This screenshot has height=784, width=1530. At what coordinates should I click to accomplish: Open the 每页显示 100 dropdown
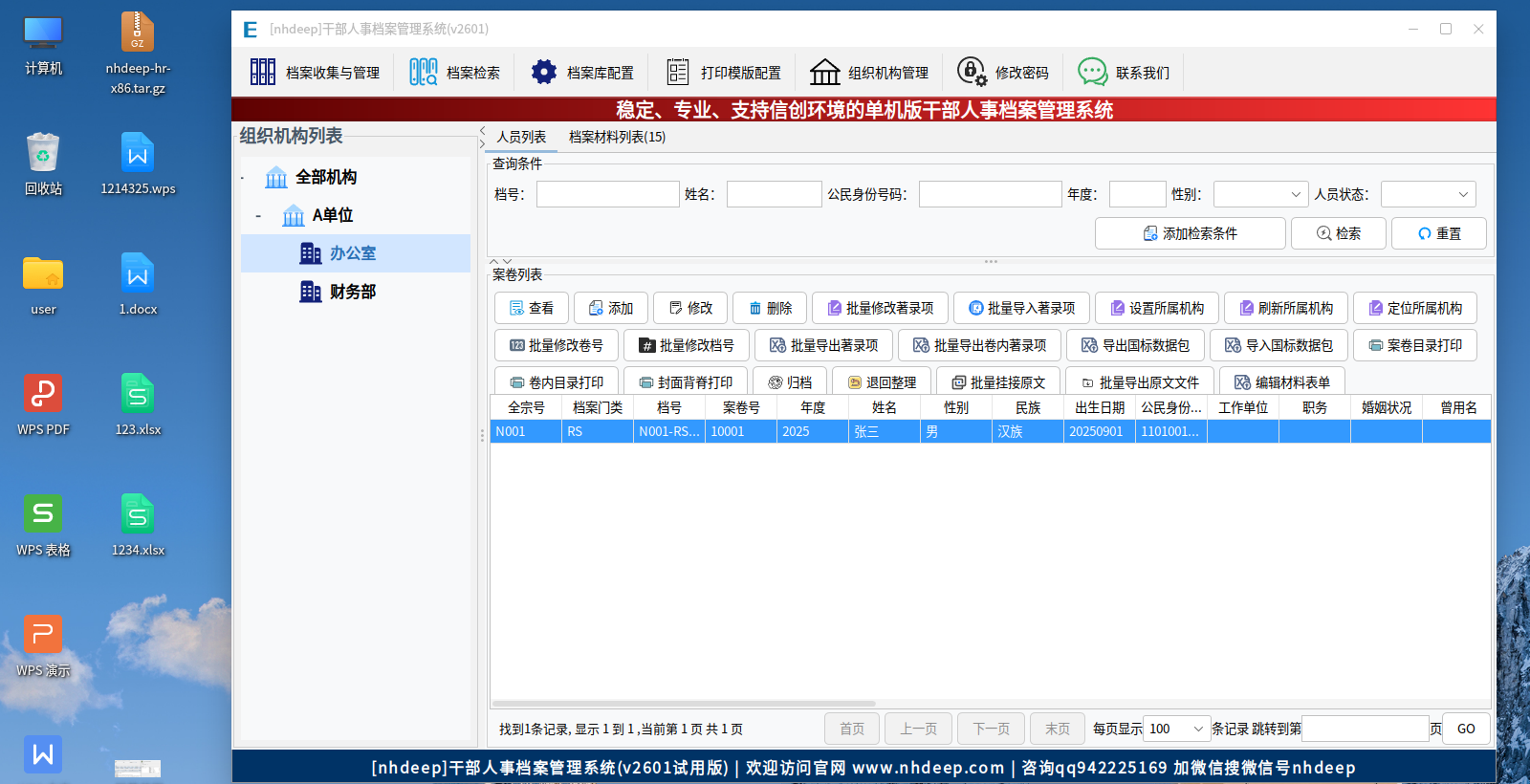pos(1177,729)
